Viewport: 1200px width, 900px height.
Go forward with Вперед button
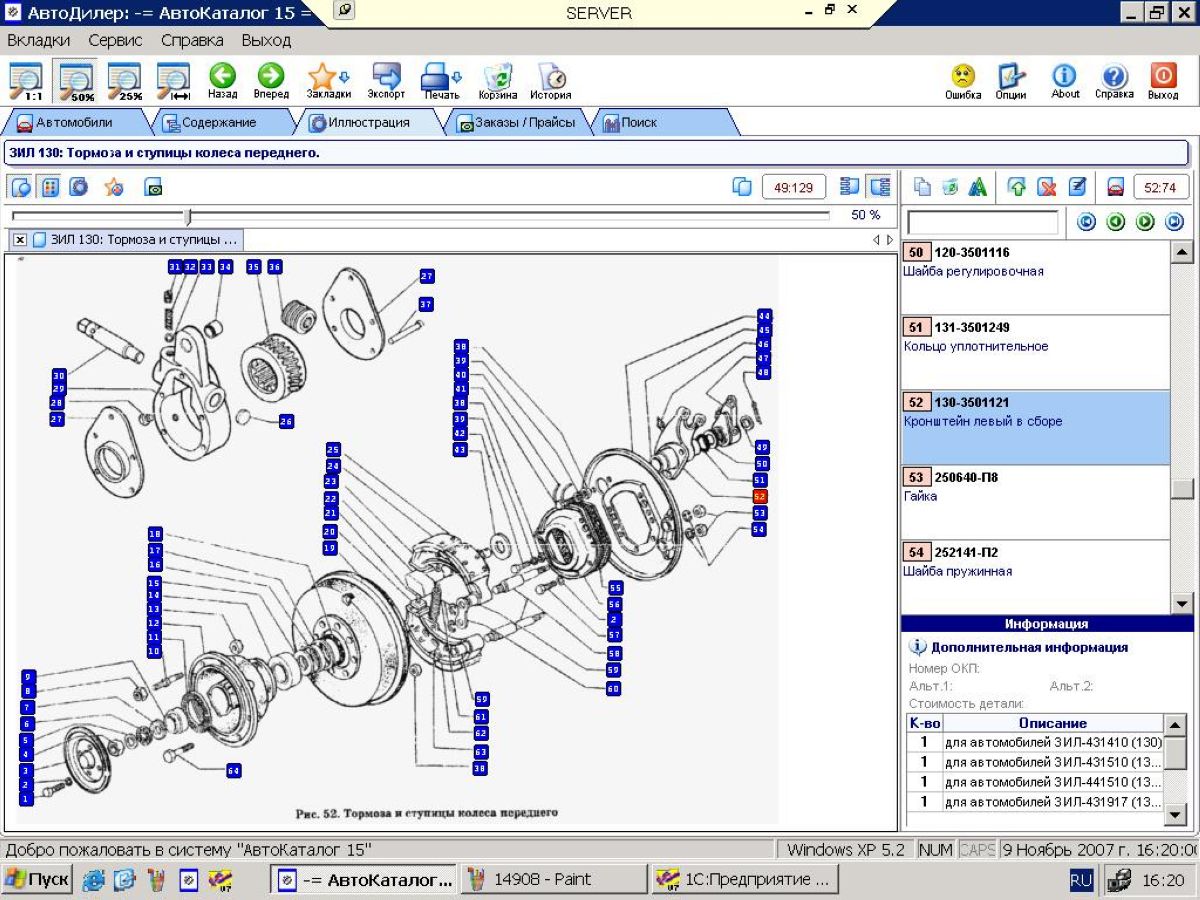271,81
